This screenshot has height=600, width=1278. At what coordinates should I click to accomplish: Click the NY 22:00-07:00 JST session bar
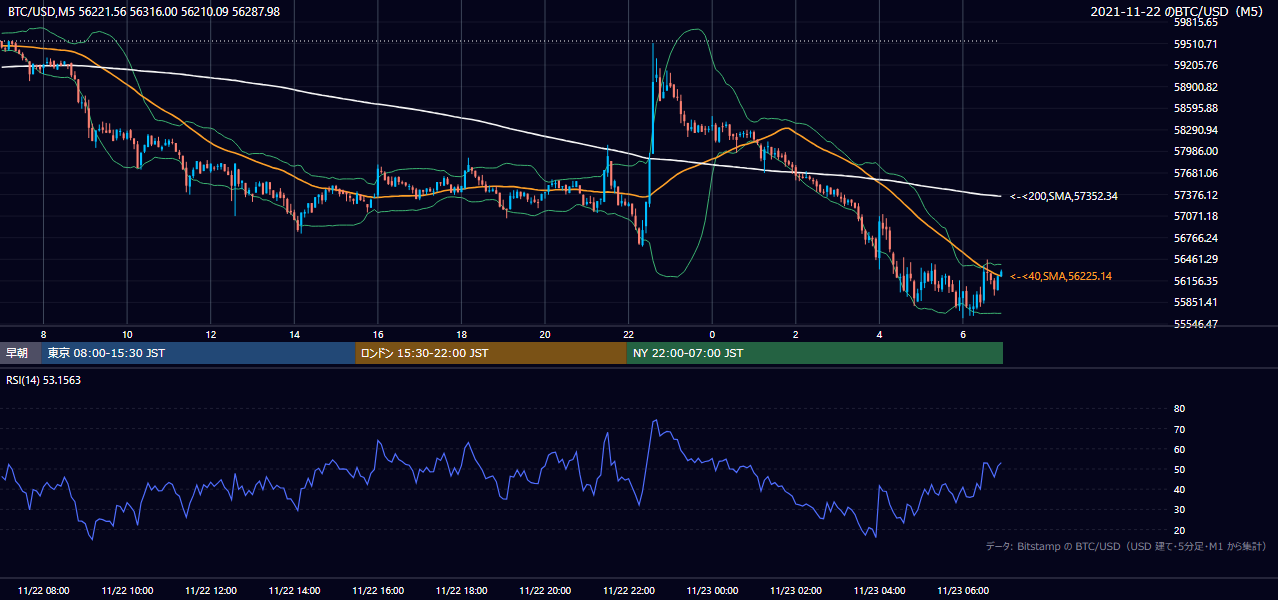click(814, 353)
